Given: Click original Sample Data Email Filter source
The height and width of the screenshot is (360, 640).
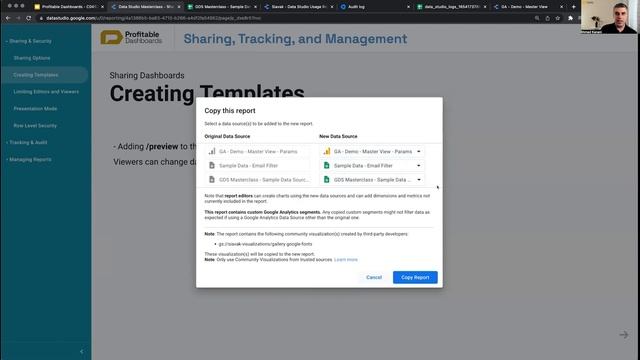Looking at the screenshot, I should coord(258,166).
